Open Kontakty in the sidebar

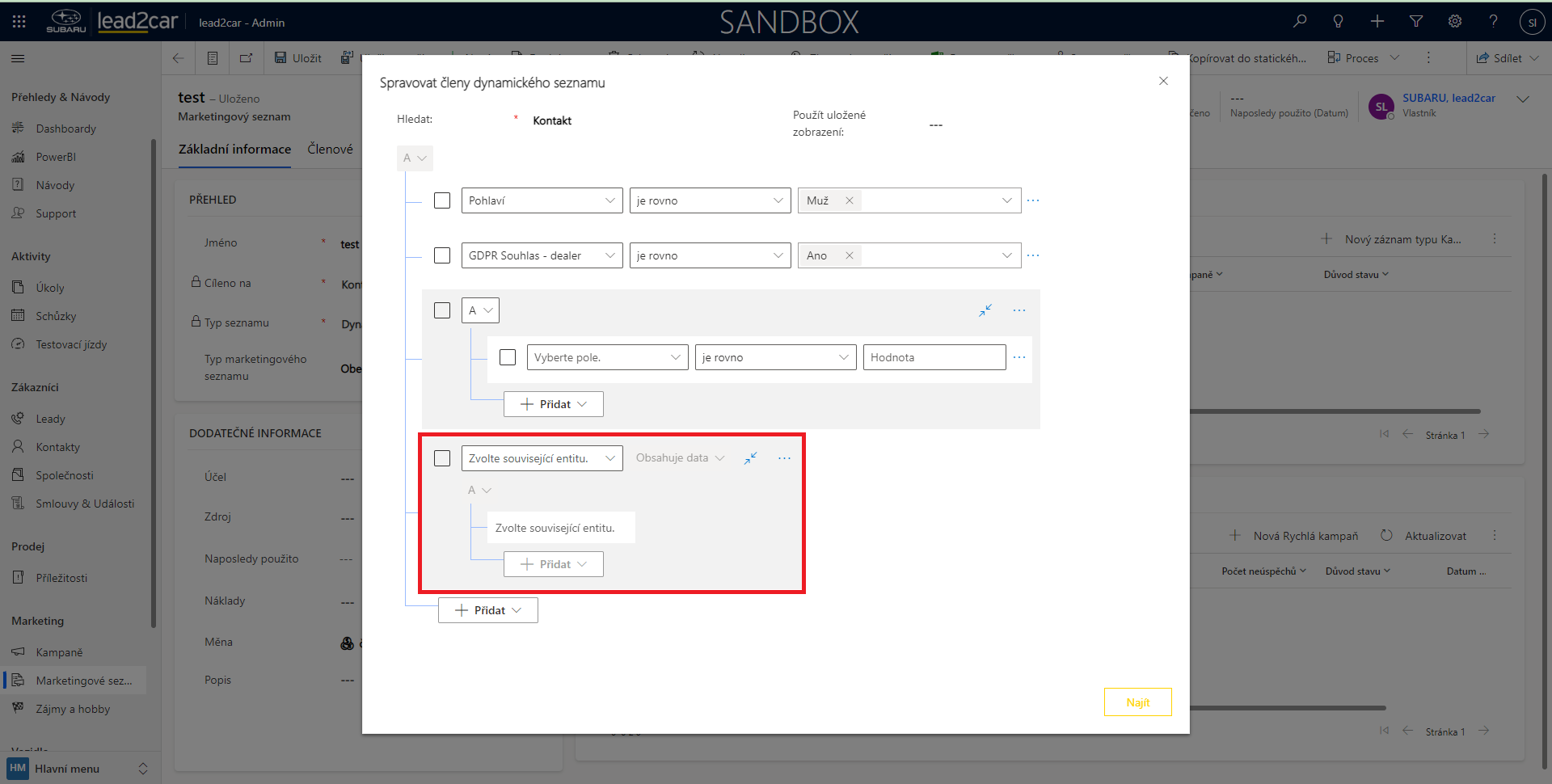(57, 447)
